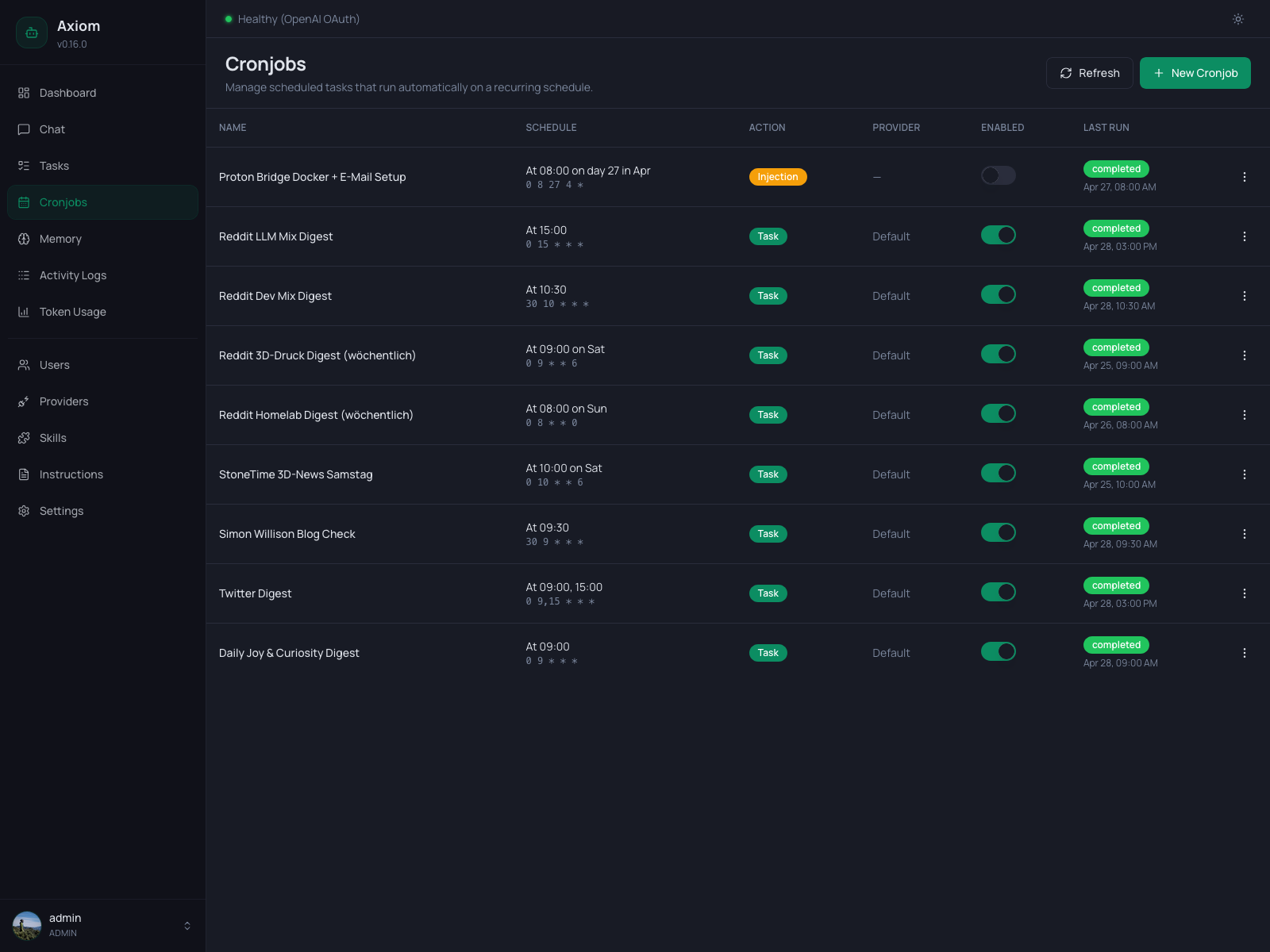Expand the admin account chevron at bottom
Image resolution: width=1270 pixels, height=952 pixels.
tap(187, 925)
